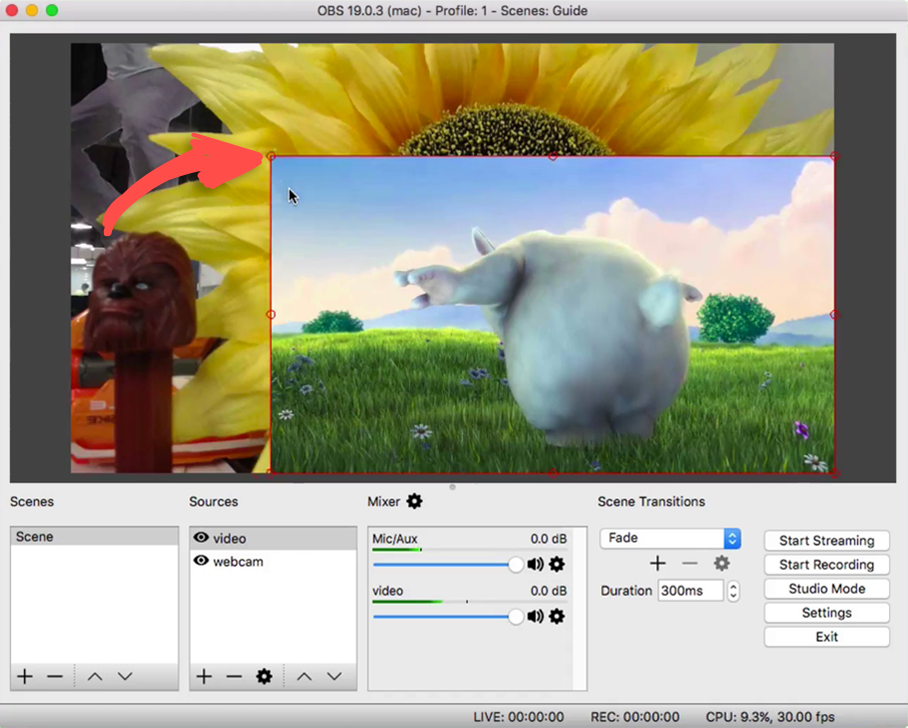This screenshot has height=728, width=908.
Task: Add a new scene with plus button
Action: pyautogui.click(x=25, y=676)
